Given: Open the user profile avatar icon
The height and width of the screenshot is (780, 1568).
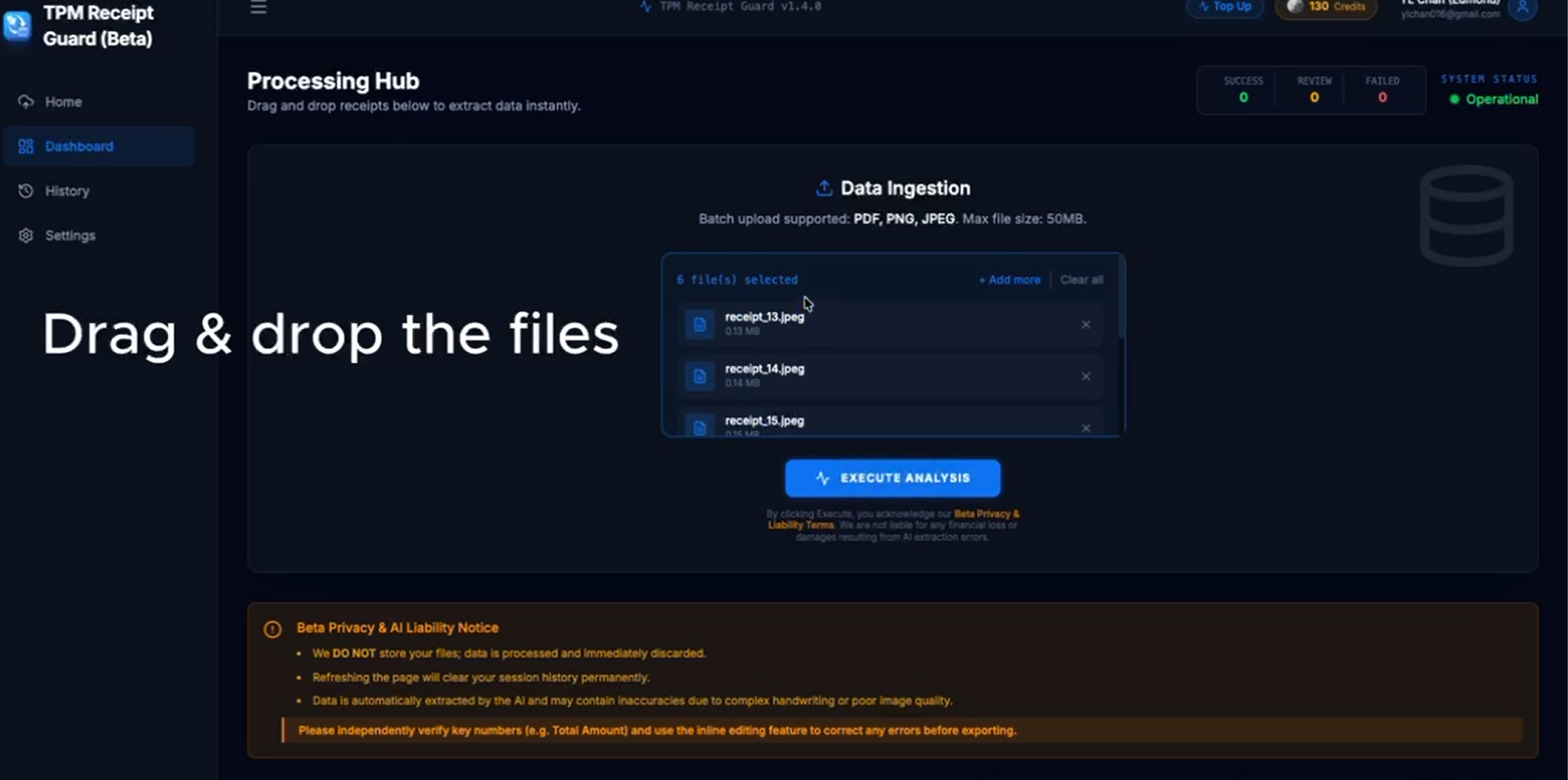Looking at the screenshot, I should tap(1522, 9).
